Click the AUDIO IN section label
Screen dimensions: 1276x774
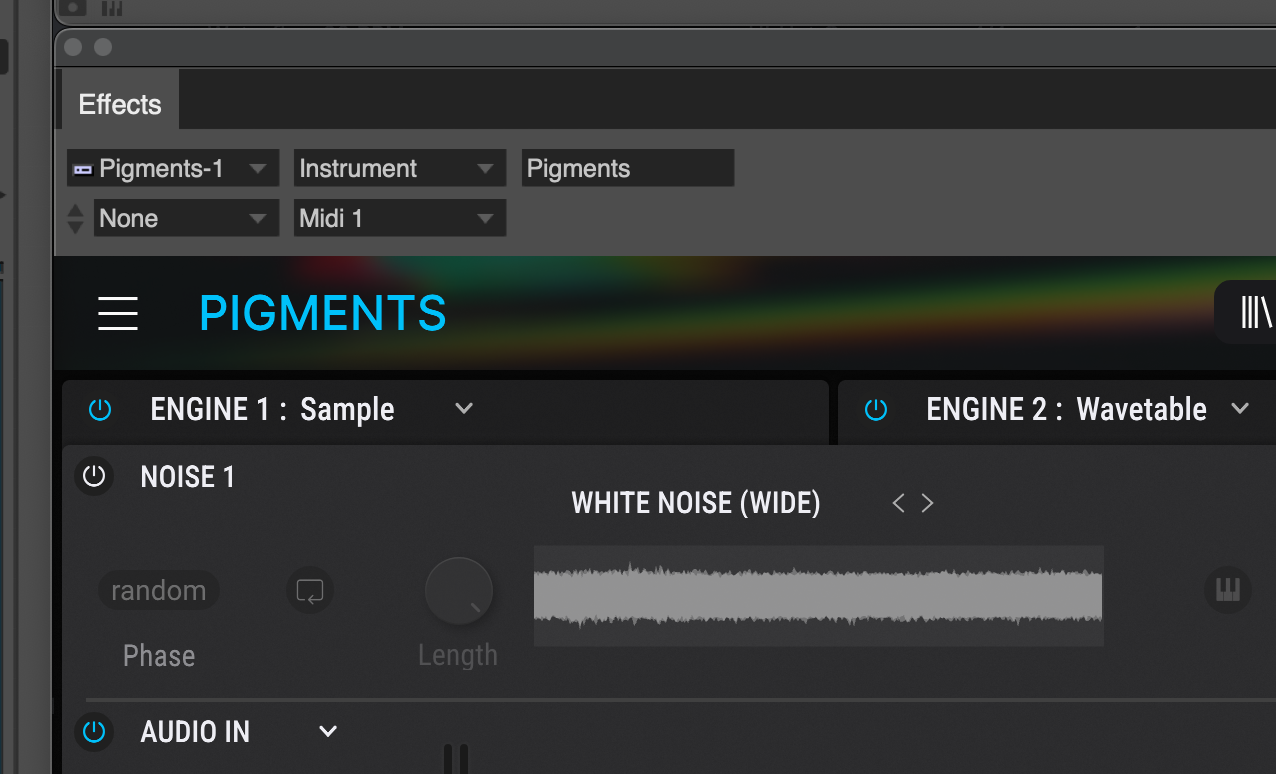click(195, 732)
